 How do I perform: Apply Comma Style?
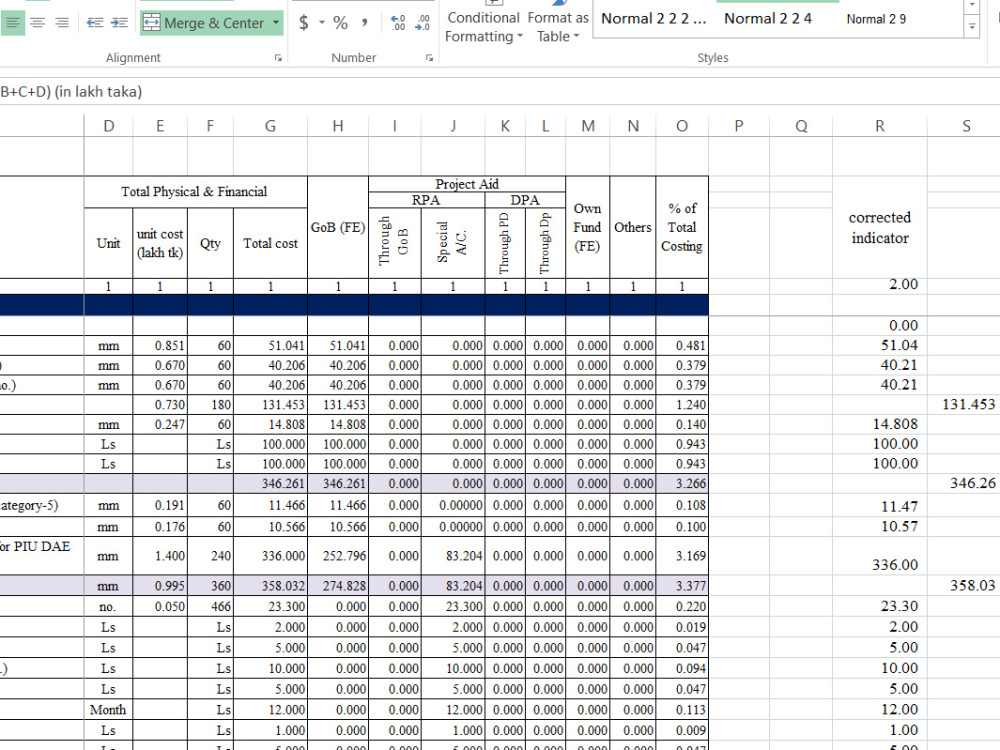point(364,23)
